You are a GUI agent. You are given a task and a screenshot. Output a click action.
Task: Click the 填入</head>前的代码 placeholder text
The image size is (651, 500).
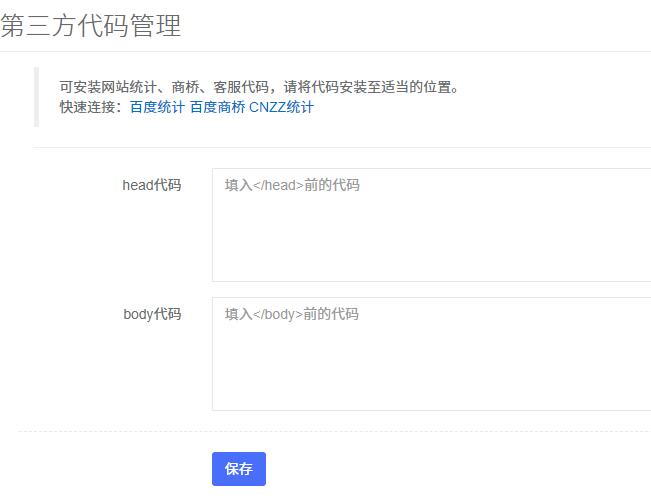point(292,185)
